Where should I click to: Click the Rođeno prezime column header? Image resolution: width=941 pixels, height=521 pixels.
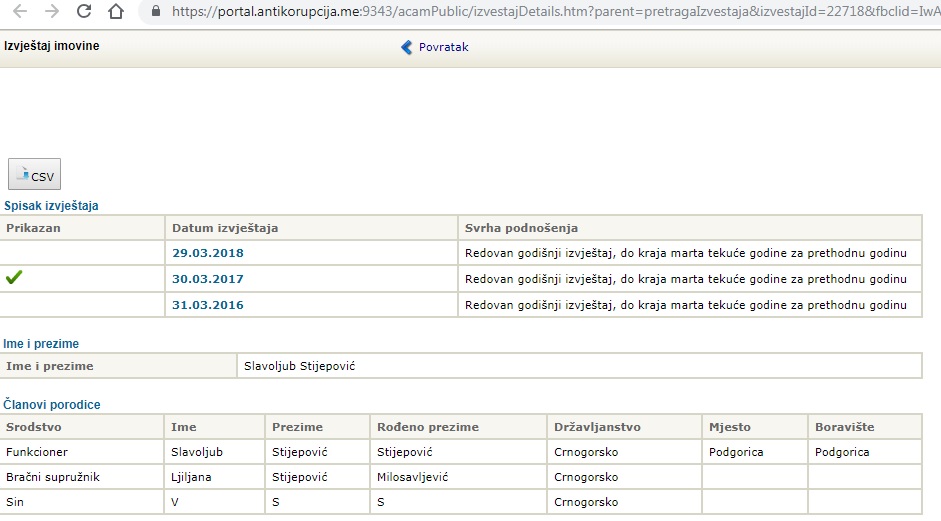coord(427,427)
